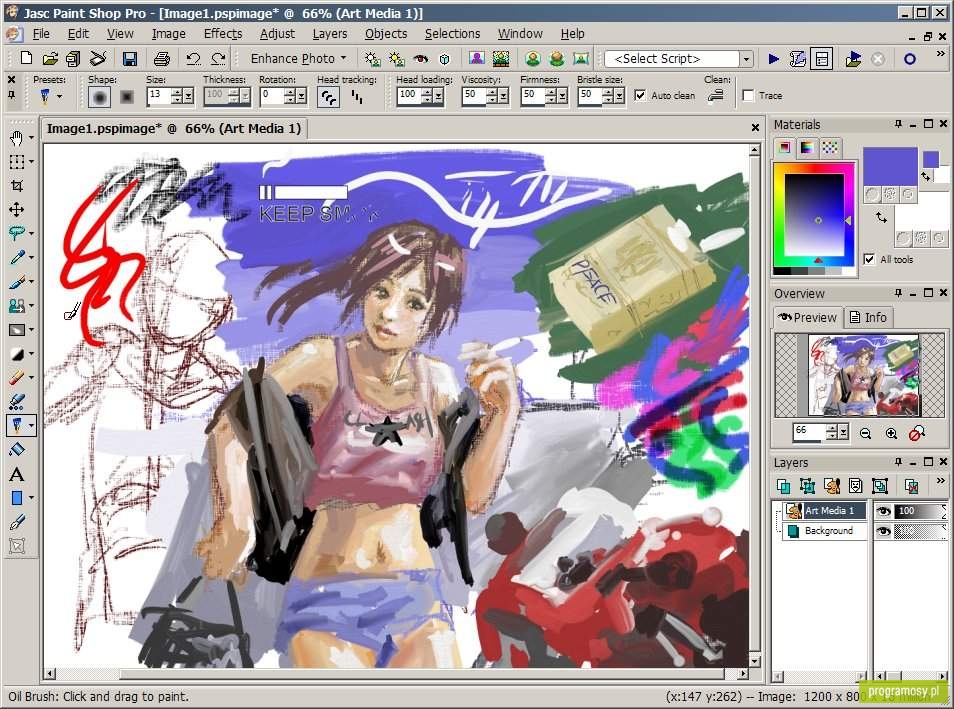Select the Clone Brush tool
This screenshot has width=954, height=709.
16,306
